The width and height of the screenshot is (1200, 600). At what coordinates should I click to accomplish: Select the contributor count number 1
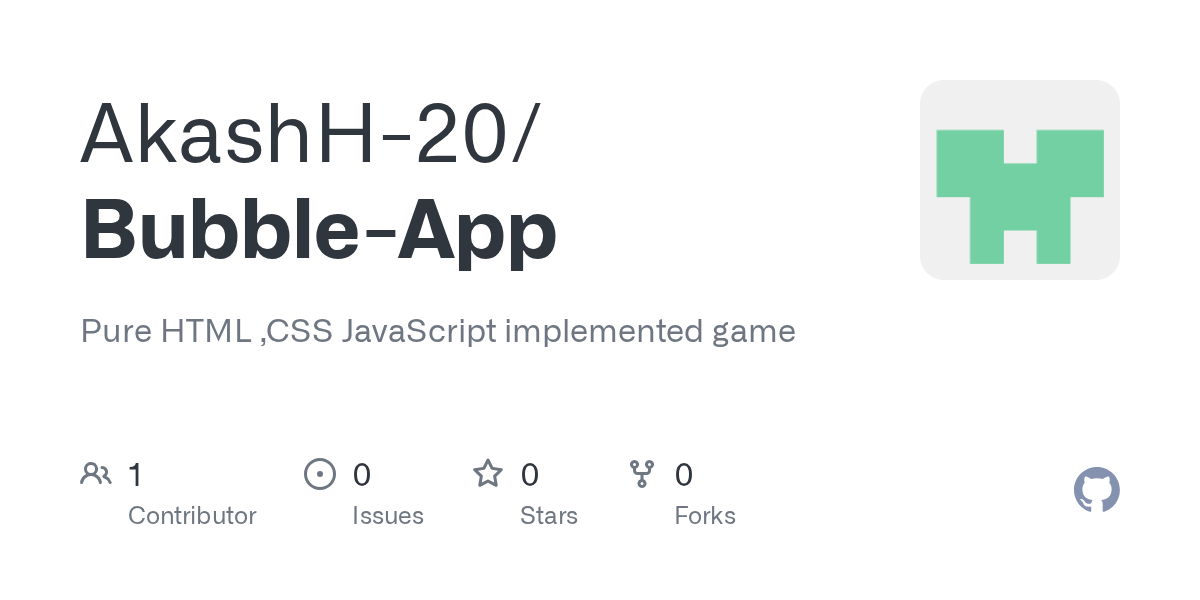pos(135,474)
